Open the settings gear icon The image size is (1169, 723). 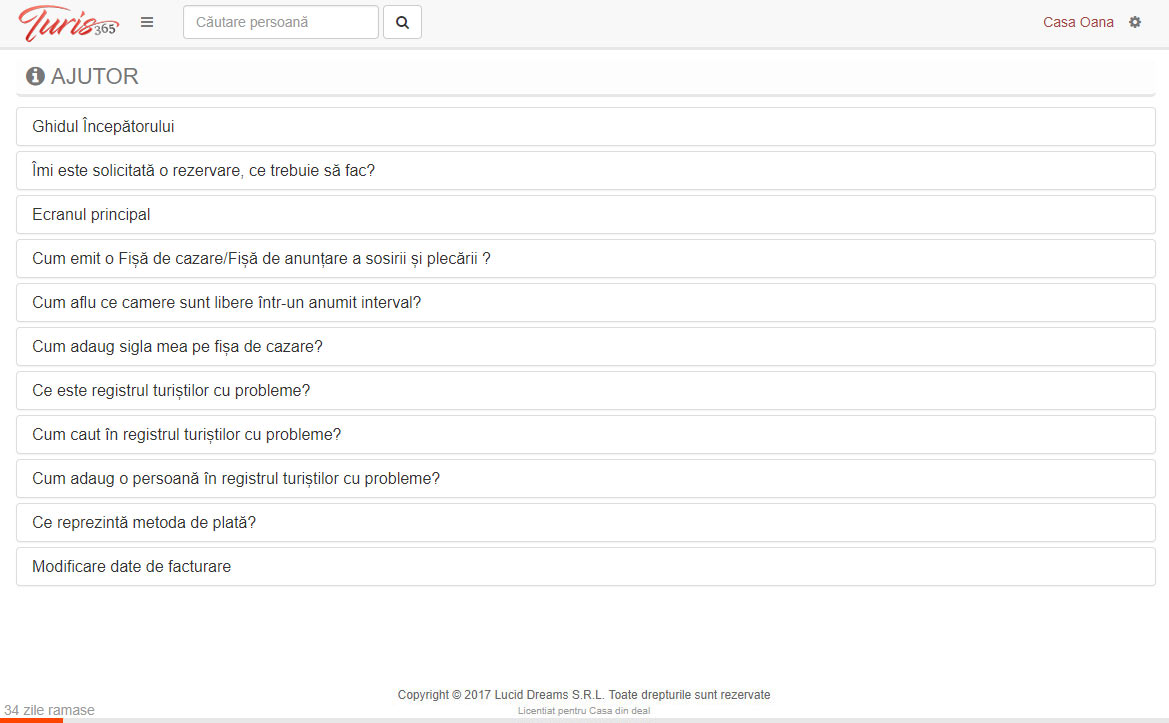pos(1135,22)
